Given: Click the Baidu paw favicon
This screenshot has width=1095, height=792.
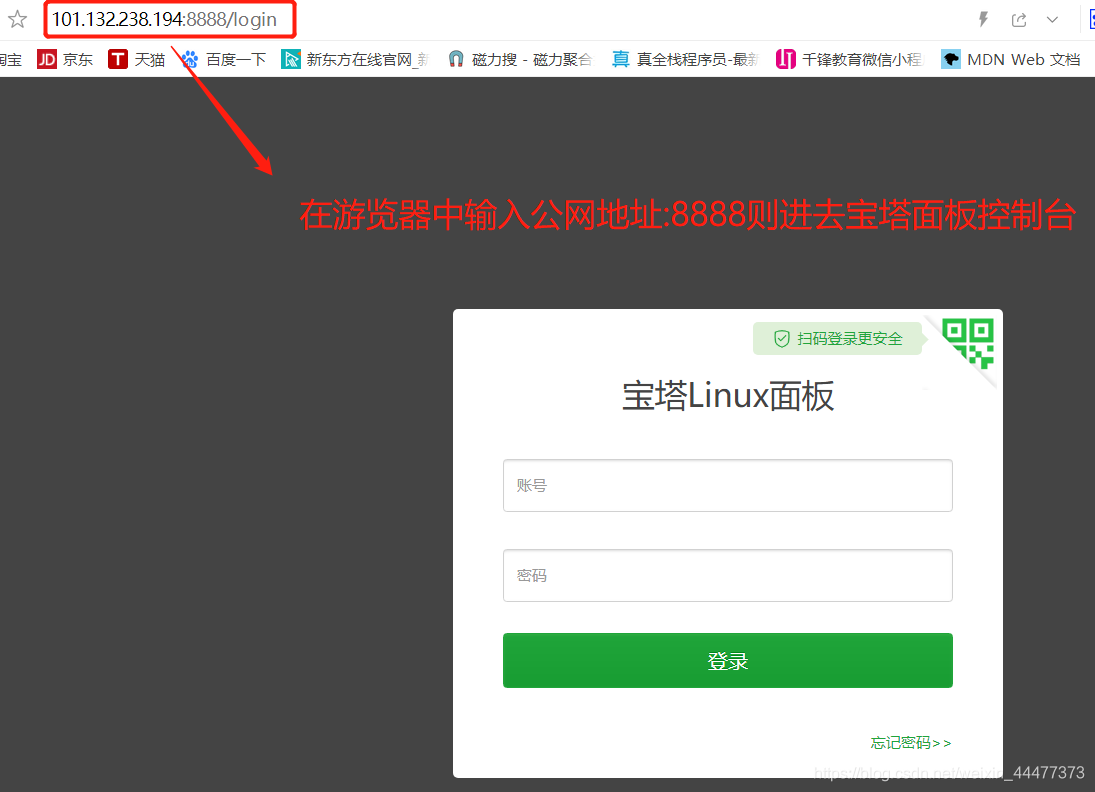Looking at the screenshot, I should [x=190, y=59].
